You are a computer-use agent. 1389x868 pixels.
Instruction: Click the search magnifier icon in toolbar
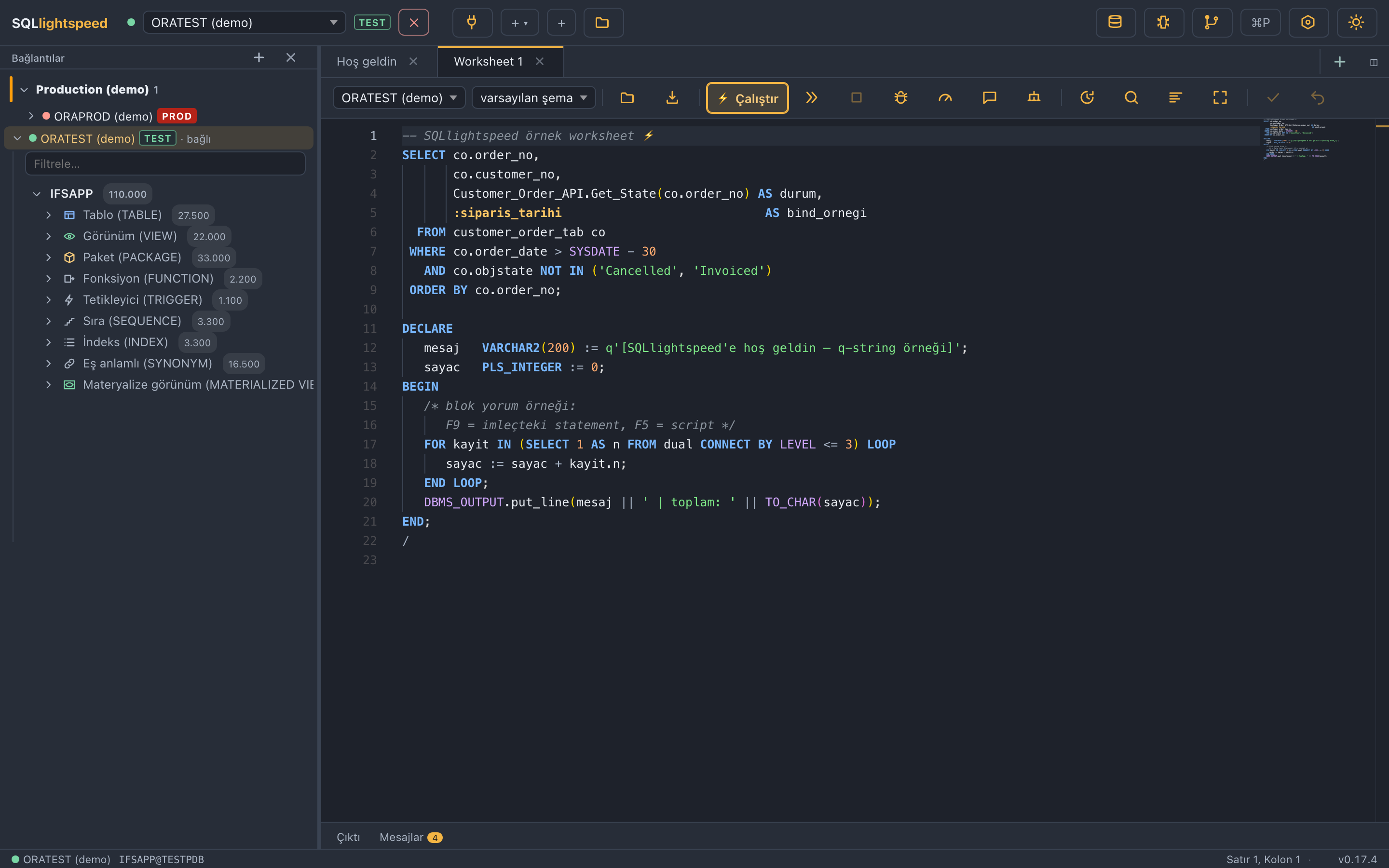click(x=1131, y=97)
